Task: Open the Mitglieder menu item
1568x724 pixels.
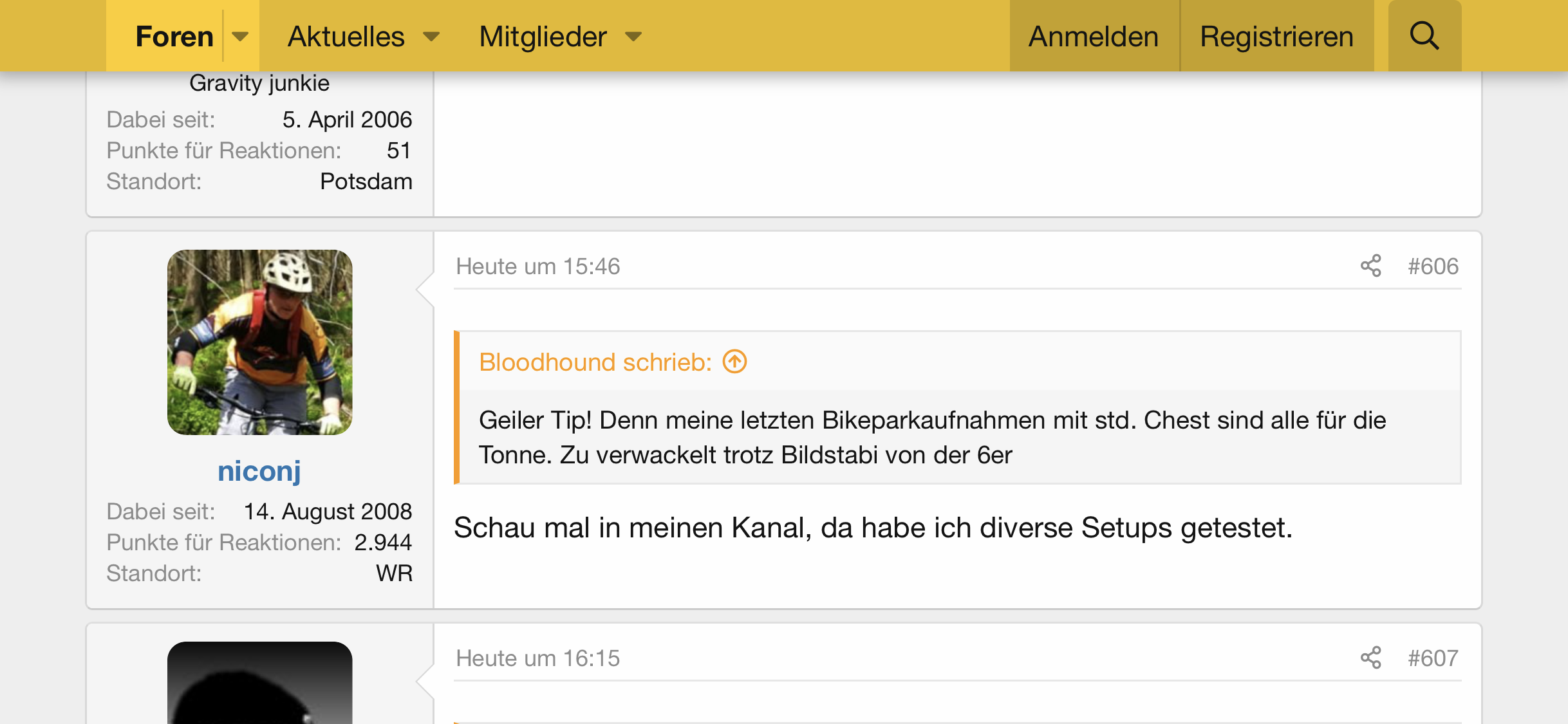Action: pos(543,36)
